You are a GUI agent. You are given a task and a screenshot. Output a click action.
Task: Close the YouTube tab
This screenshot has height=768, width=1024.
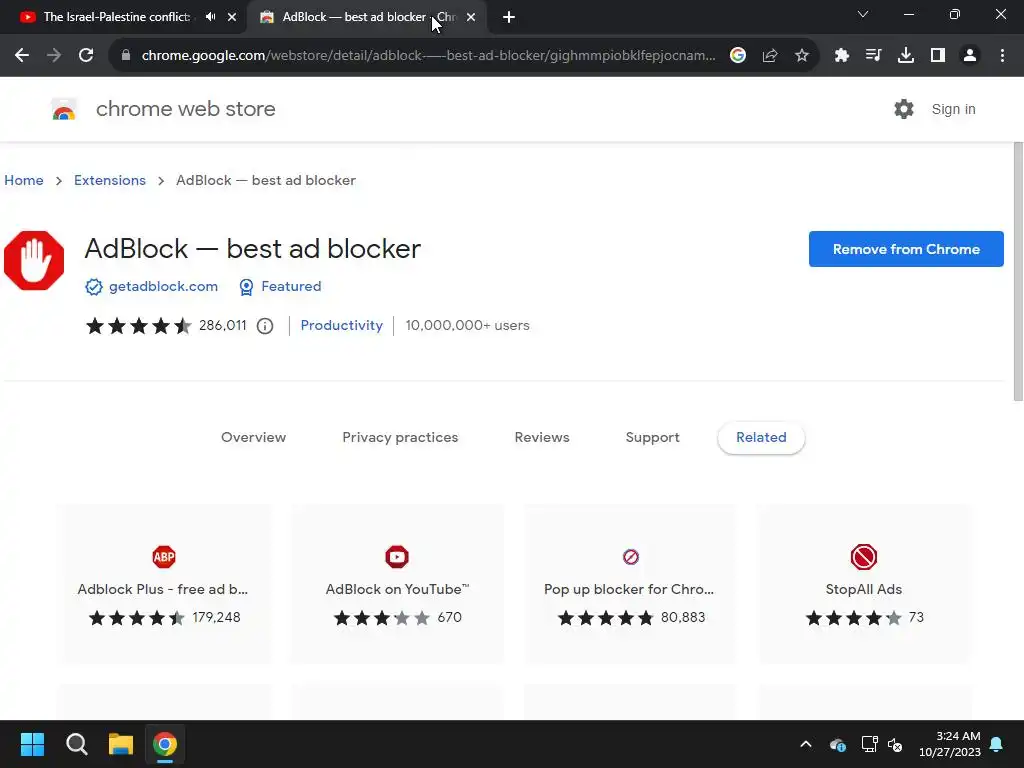232,17
